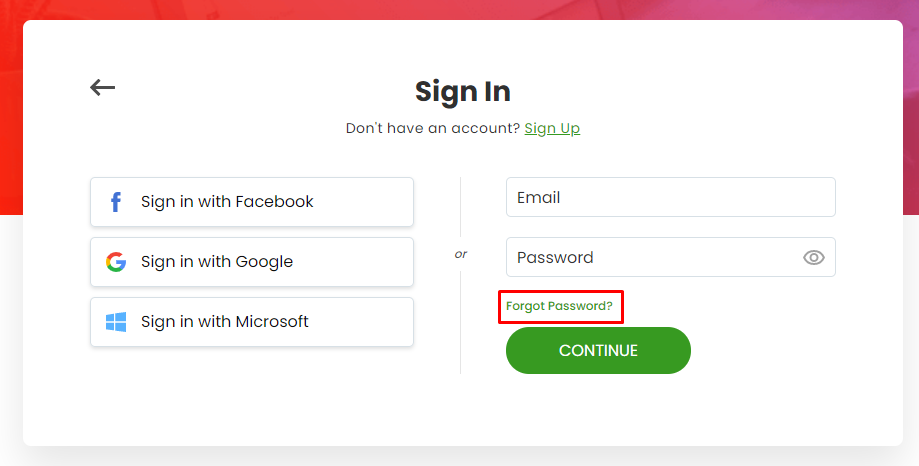Click the 'Sign In' heading

(x=463, y=92)
